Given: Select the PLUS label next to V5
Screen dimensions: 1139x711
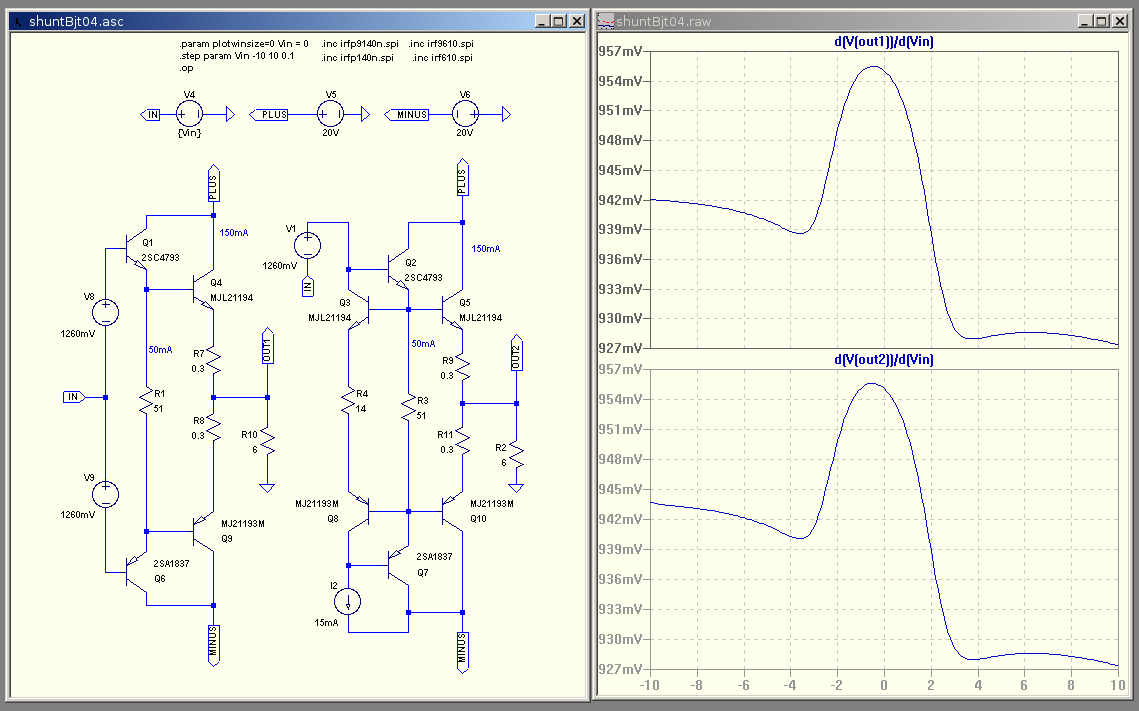Looking at the screenshot, I should click(x=270, y=115).
